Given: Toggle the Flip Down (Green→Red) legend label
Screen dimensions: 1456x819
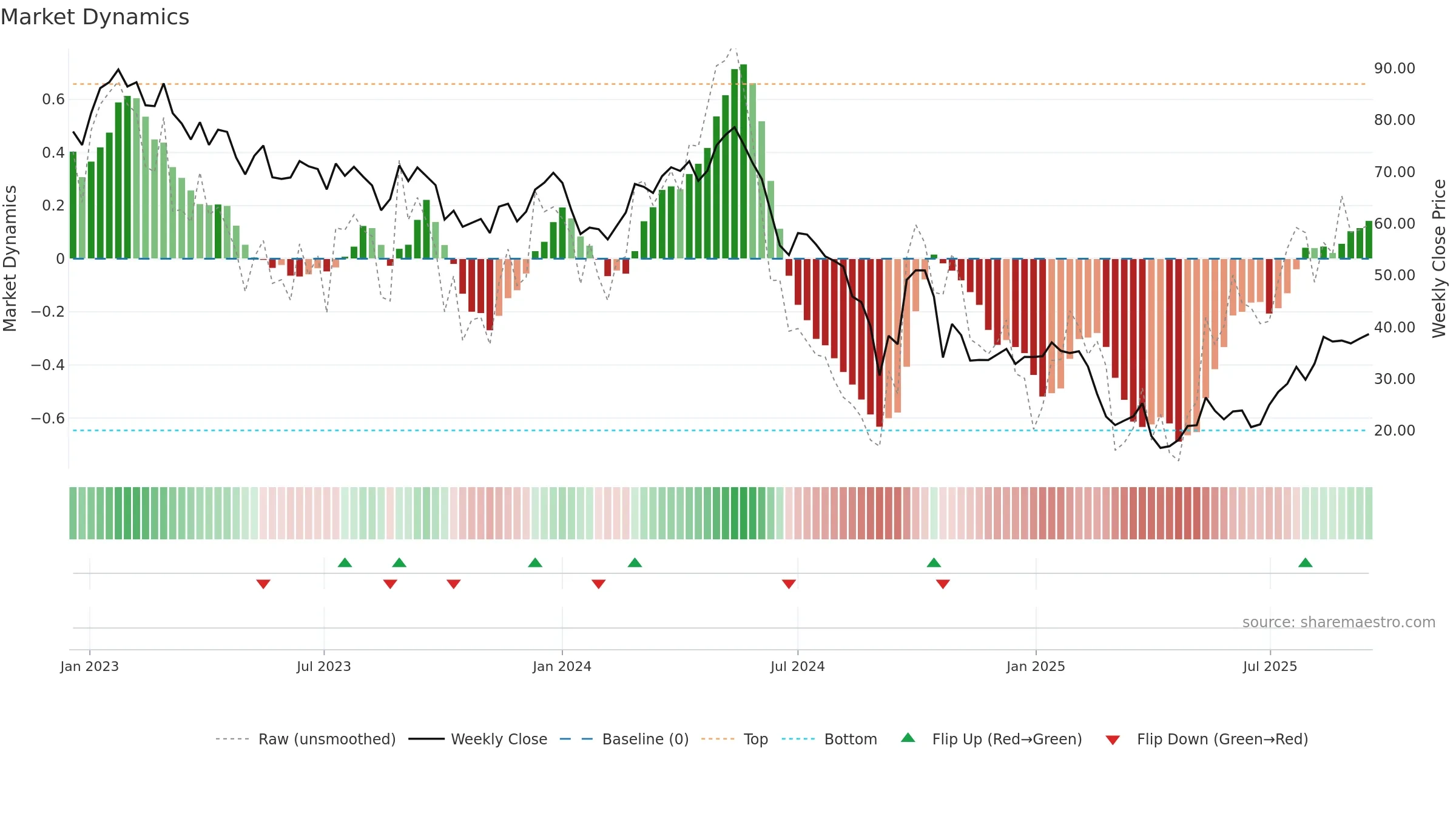Looking at the screenshot, I should (1222, 739).
